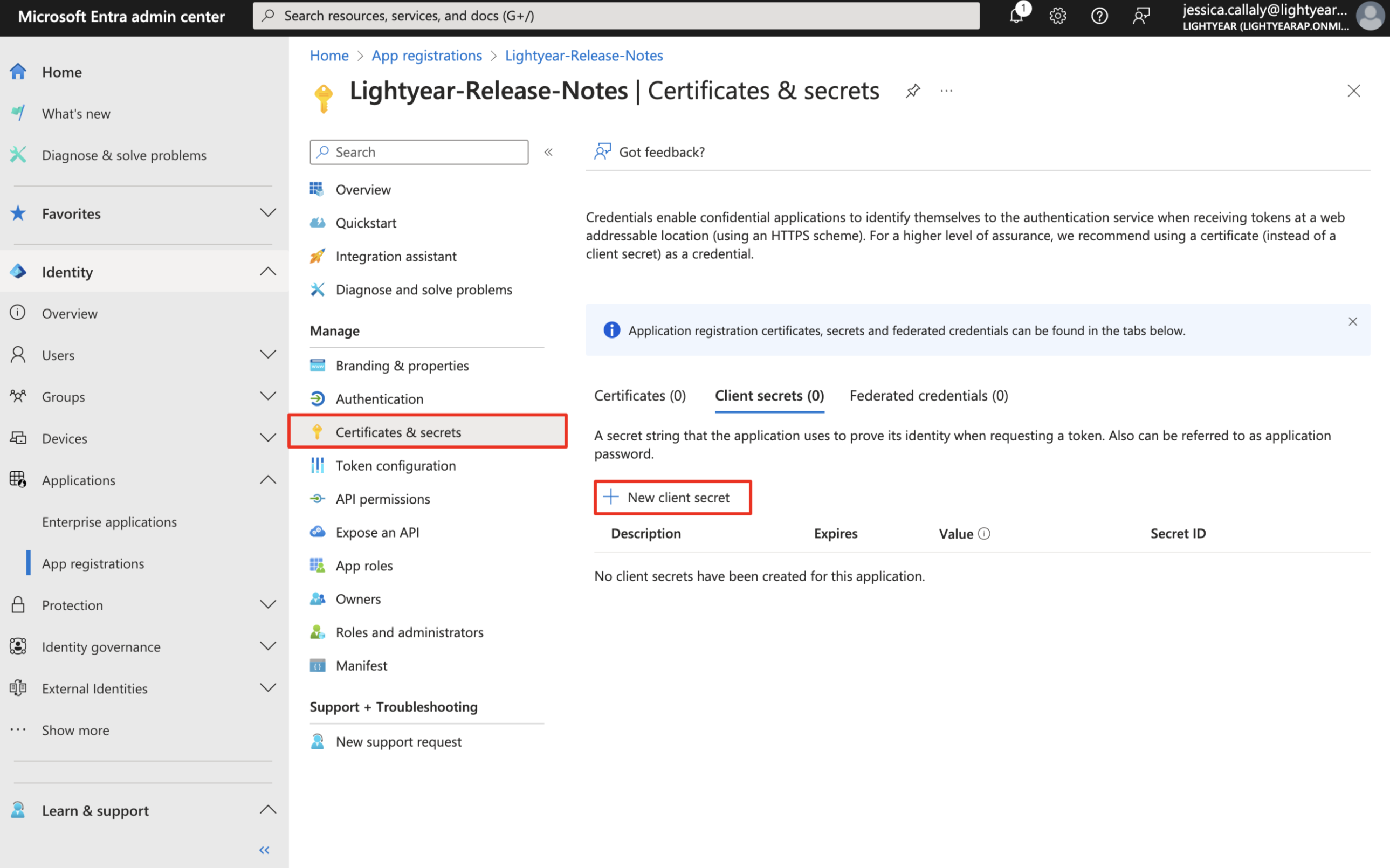The image size is (1390, 868).
Task: Click New client secret button
Action: pyautogui.click(x=672, y=497)
